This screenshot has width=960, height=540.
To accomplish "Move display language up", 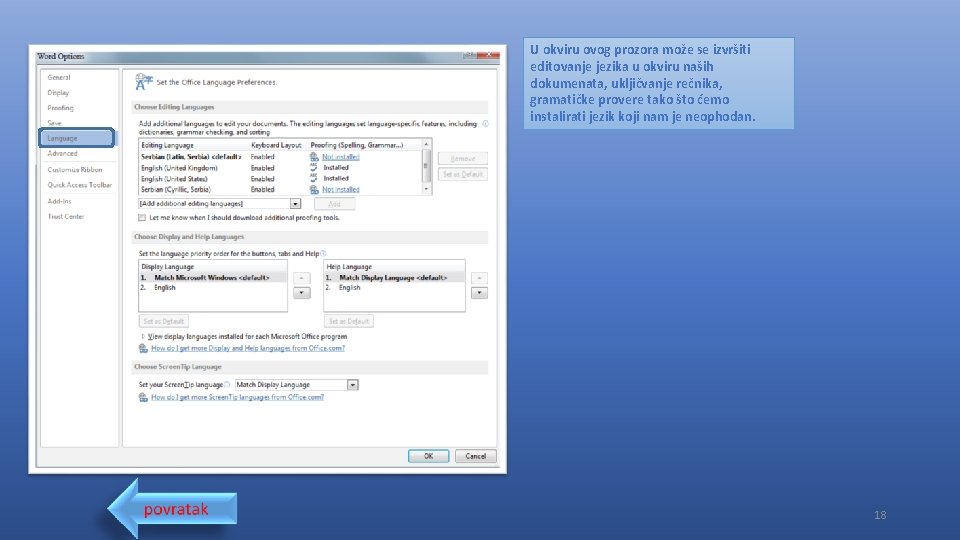I will click(301, 278).
